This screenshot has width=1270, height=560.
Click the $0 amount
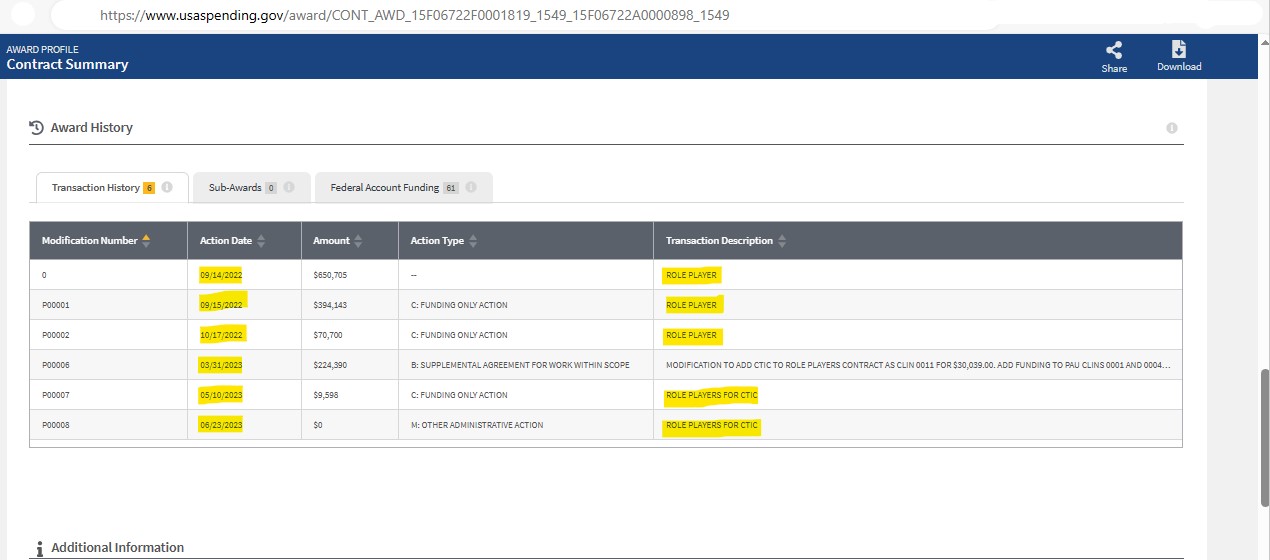[x=318, y=425]
